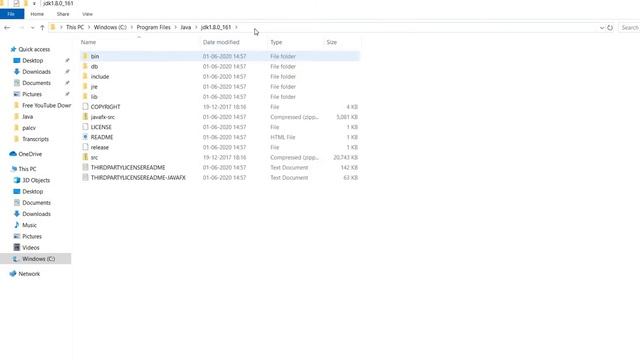Click Java in the address path
Viewport: 640px width, 360px height.
coord(186,27)
